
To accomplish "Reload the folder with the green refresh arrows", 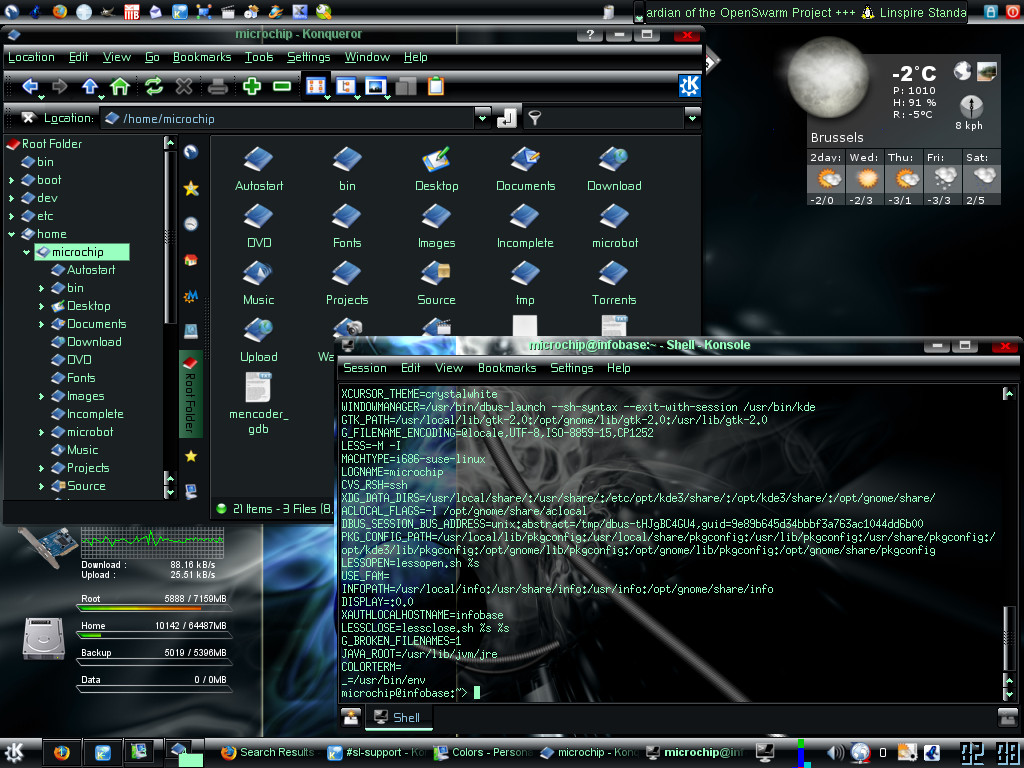I will tap(154, 86).
